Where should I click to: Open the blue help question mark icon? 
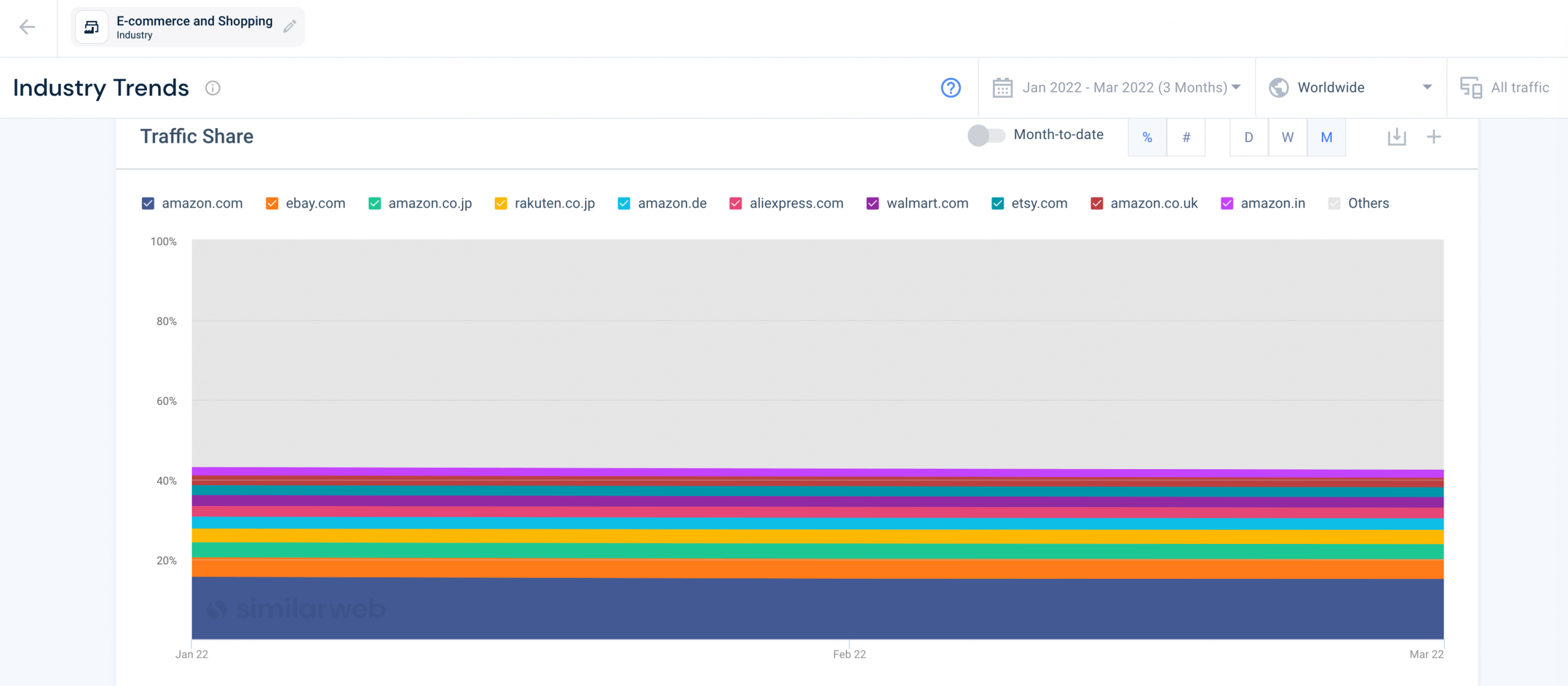pos(951,88)
